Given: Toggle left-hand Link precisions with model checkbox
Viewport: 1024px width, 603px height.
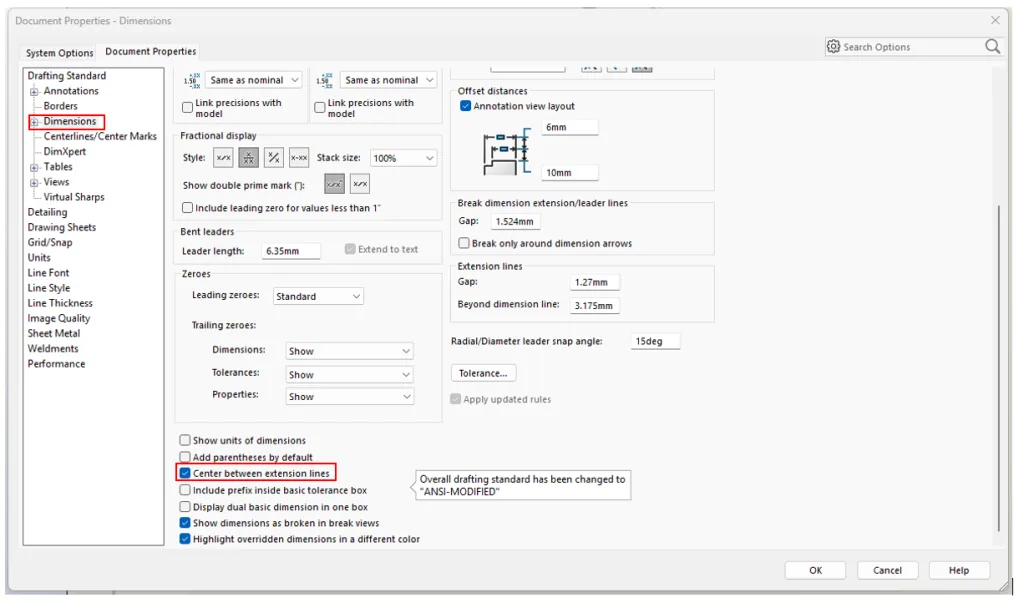Looking at the screenshot, I should (x=187, y=107).
